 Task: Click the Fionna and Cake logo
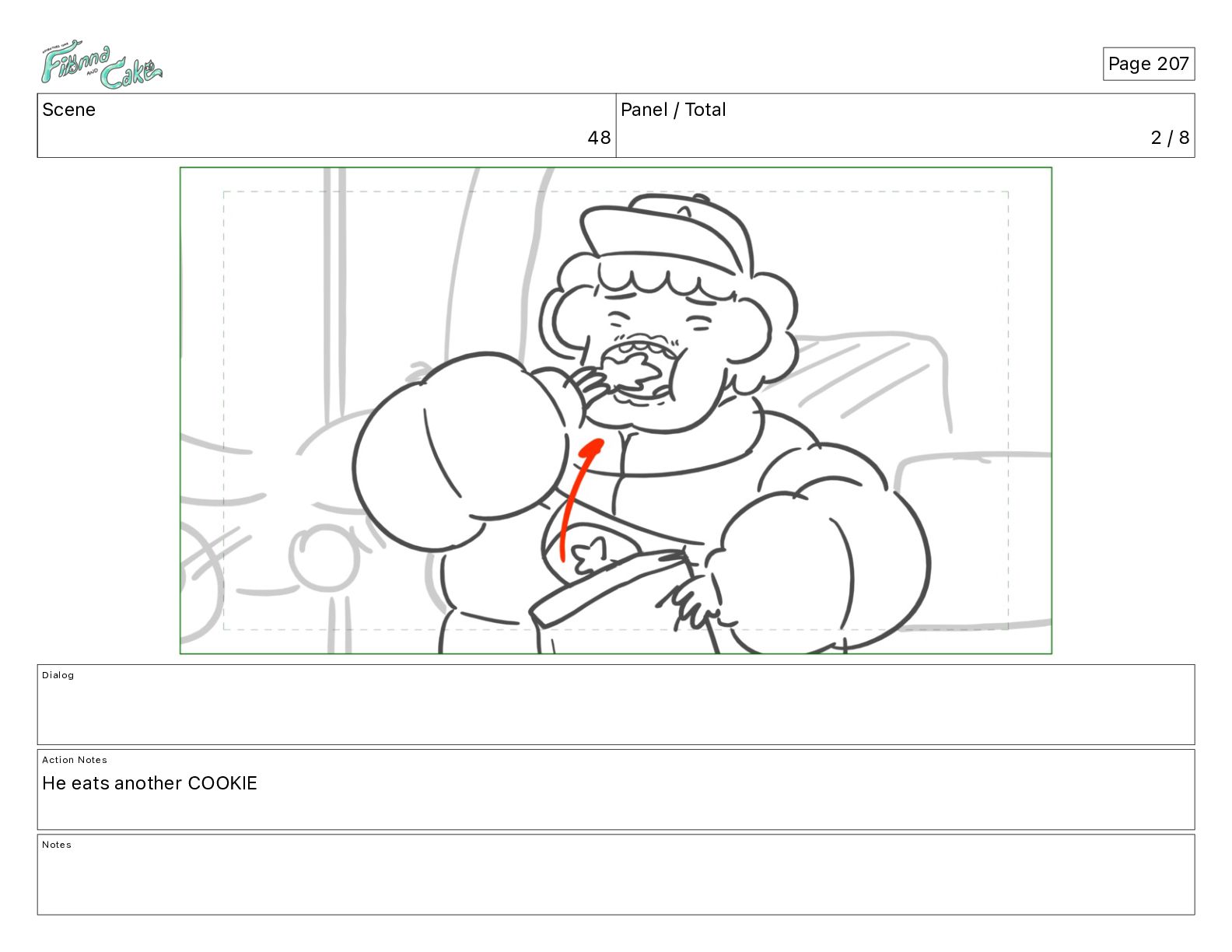(x=101, y=65)
